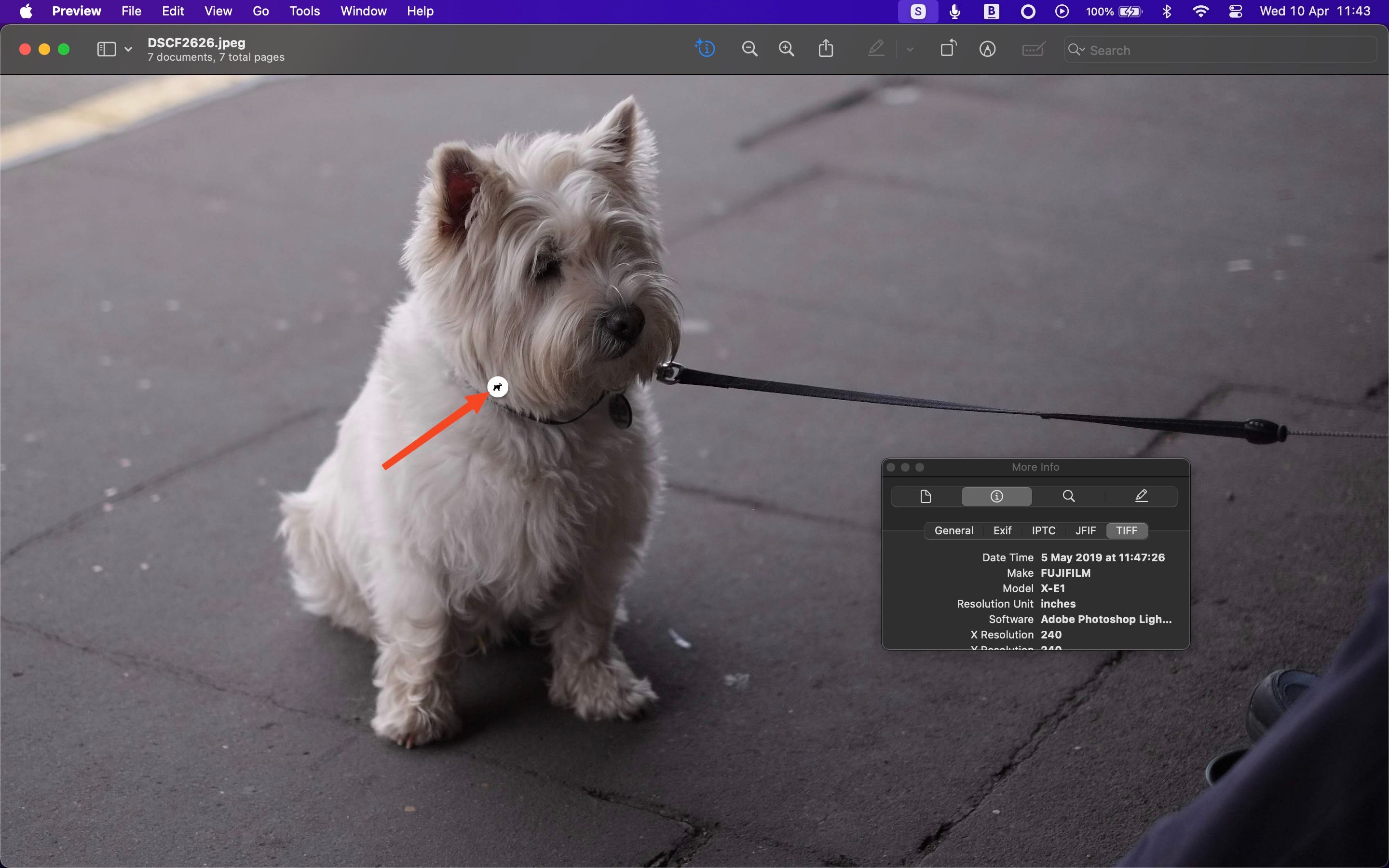Tap the Visual Look Up dog badge
Screen dimensions: 1389x868
[498, 387]
